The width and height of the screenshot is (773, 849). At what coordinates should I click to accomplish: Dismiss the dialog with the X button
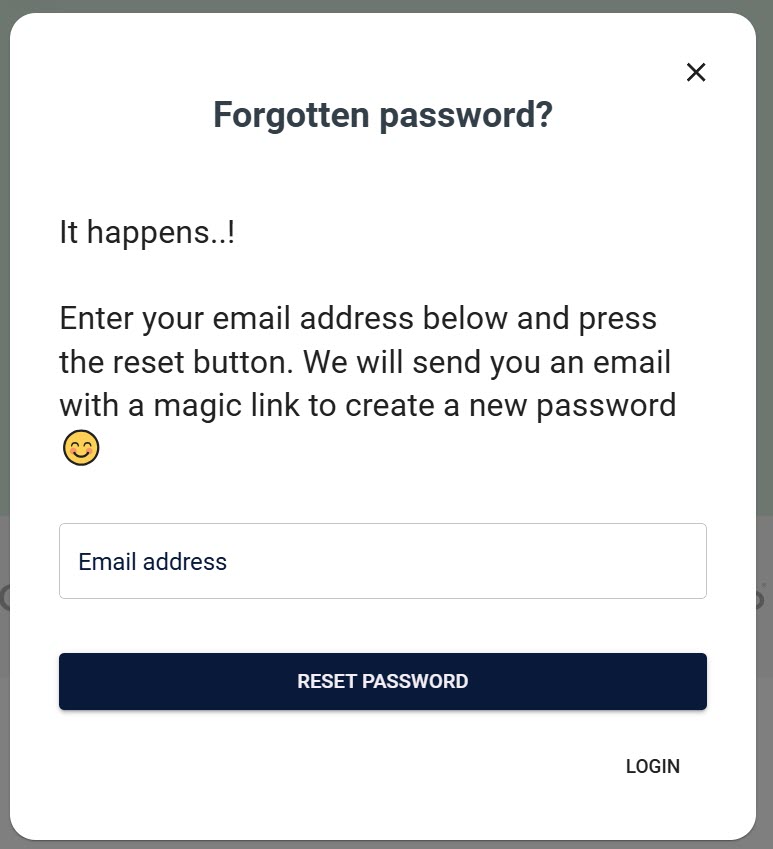[696, 72]
